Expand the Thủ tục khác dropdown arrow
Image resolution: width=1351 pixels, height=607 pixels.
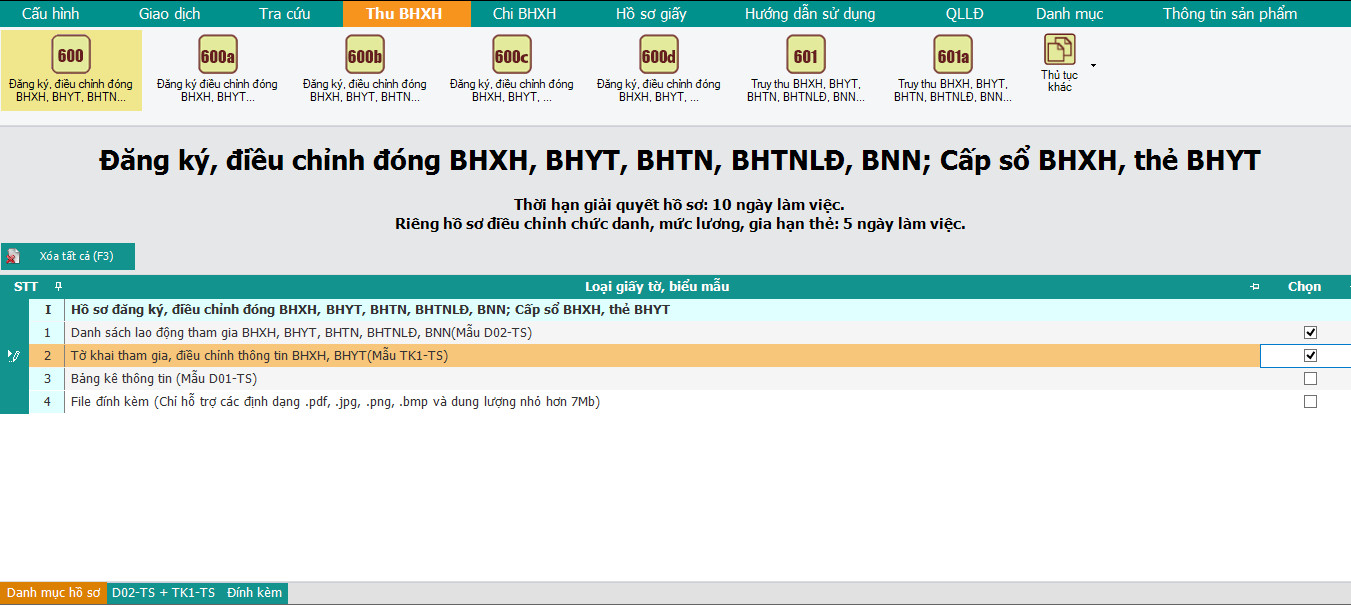(1093, 66)
